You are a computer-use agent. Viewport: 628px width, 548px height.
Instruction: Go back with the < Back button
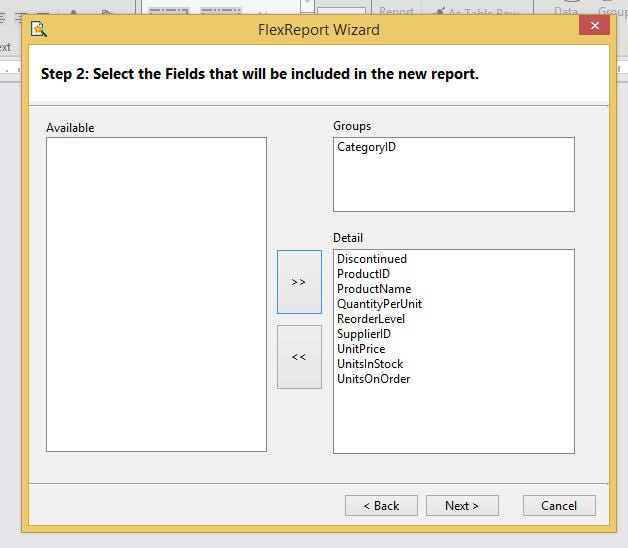tap(381, 506)
